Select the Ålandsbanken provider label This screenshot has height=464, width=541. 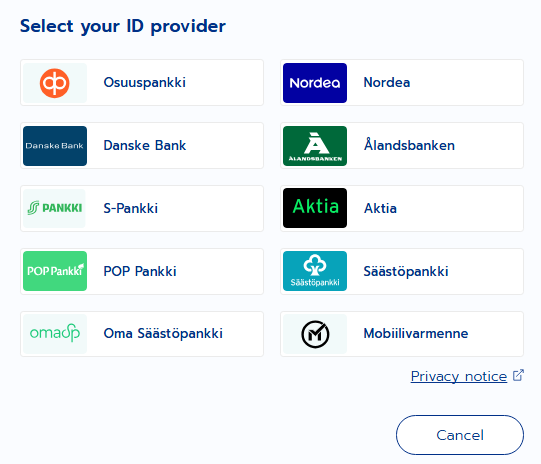point(409,145)
